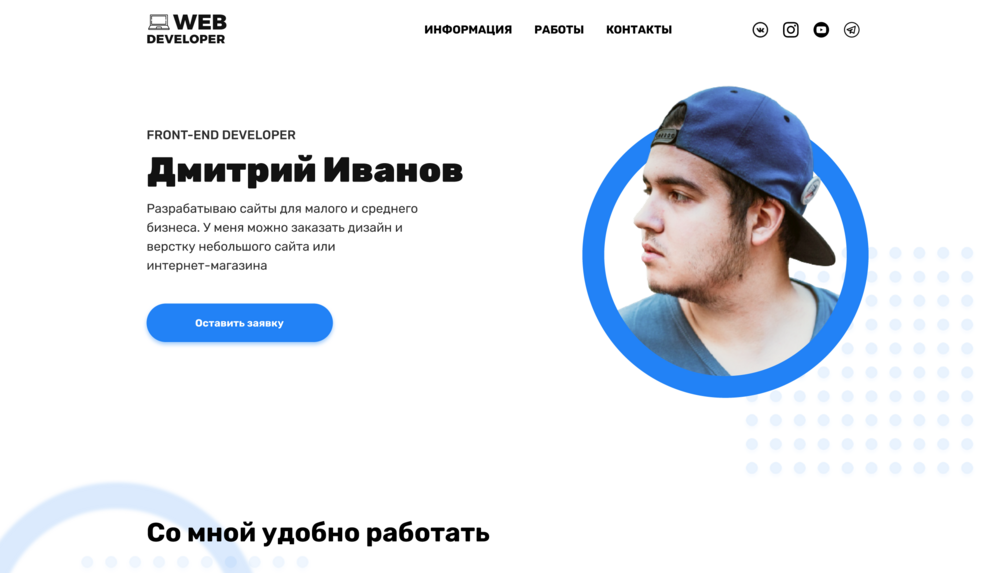Visit the YouTube channel icon
This screenshot has width=1005, height=573.
click(x=821, y=29)
